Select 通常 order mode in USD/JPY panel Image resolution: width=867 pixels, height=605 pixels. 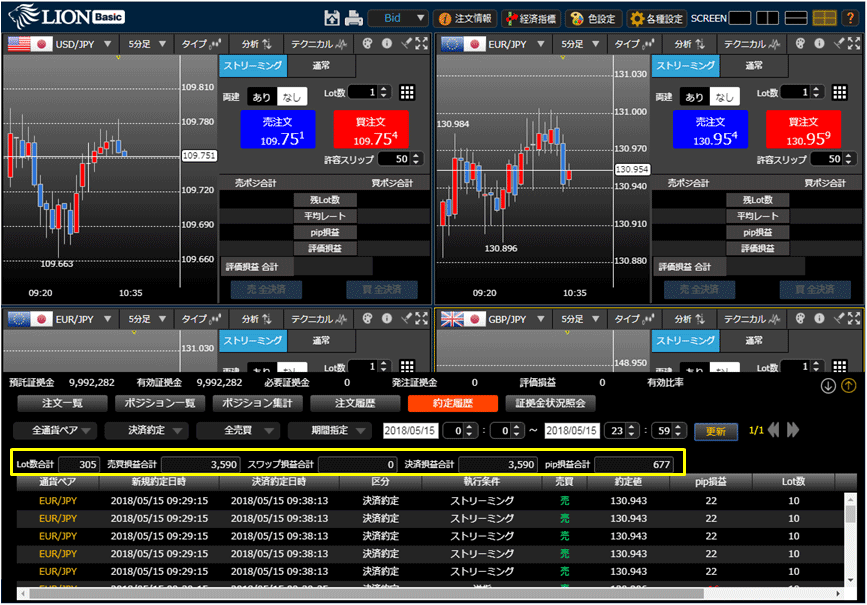click(x=321, y=65)
